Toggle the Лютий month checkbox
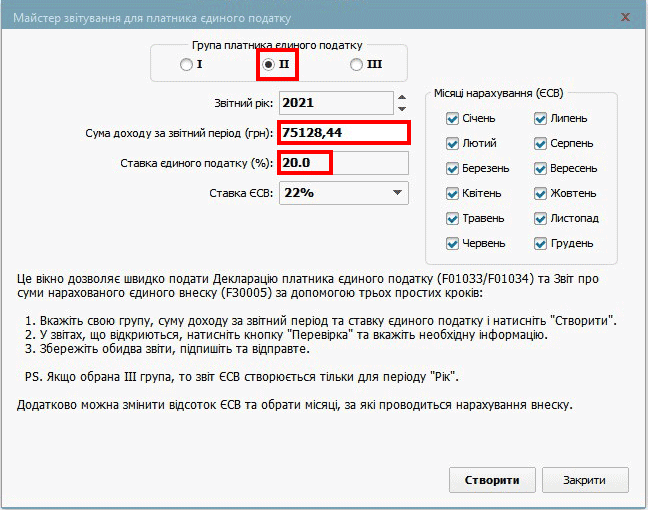Screen dimensions: 648x510 click(x=453, y=144)
